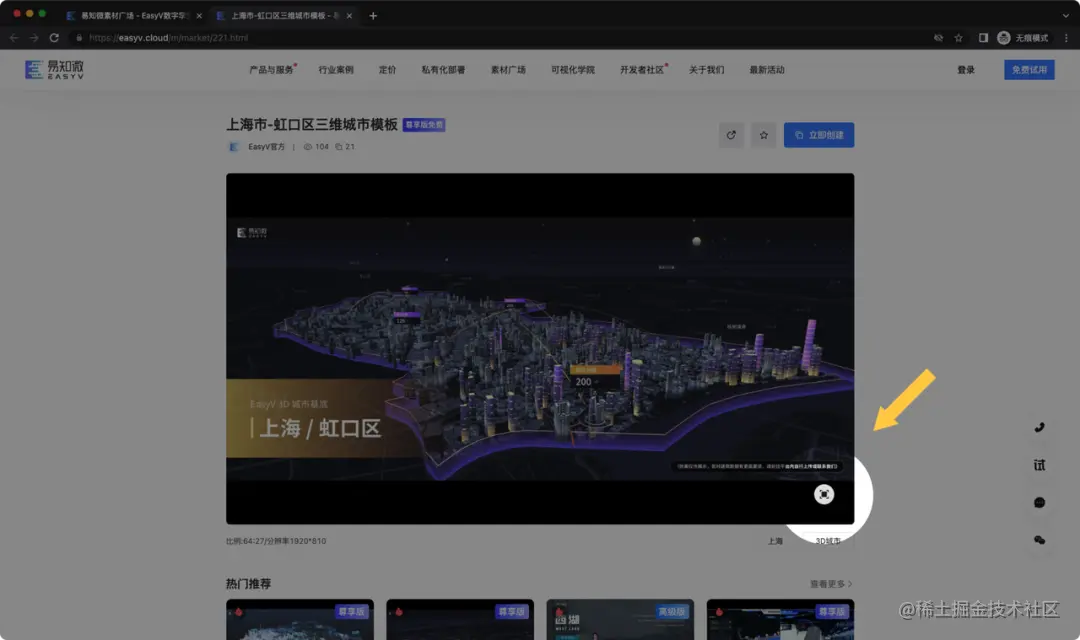Bookmark this page with address bar star
The width and height of the screenshot is (1080, 640).
pos(958,38)
